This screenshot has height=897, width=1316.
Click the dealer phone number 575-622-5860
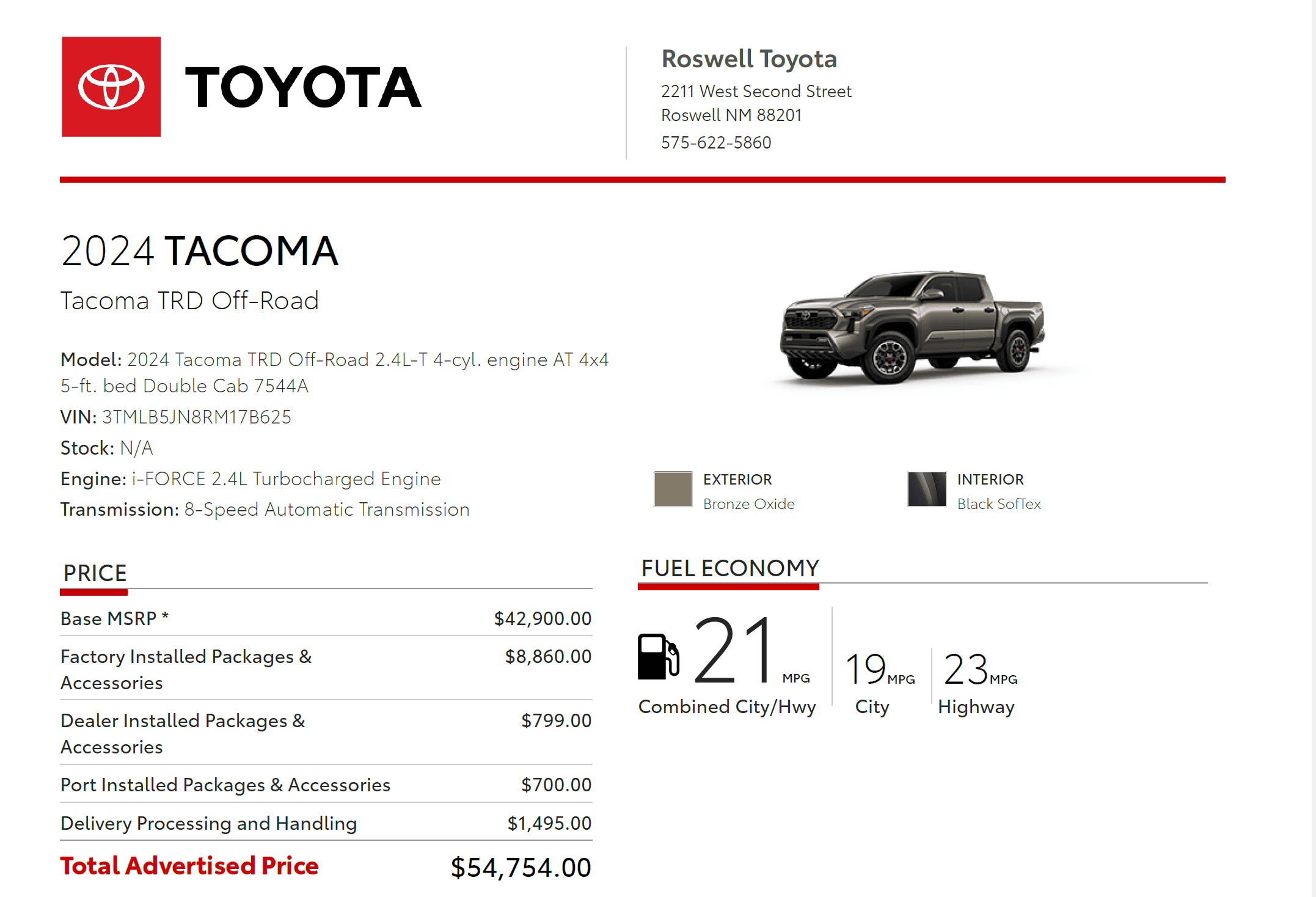coord(716,142)
